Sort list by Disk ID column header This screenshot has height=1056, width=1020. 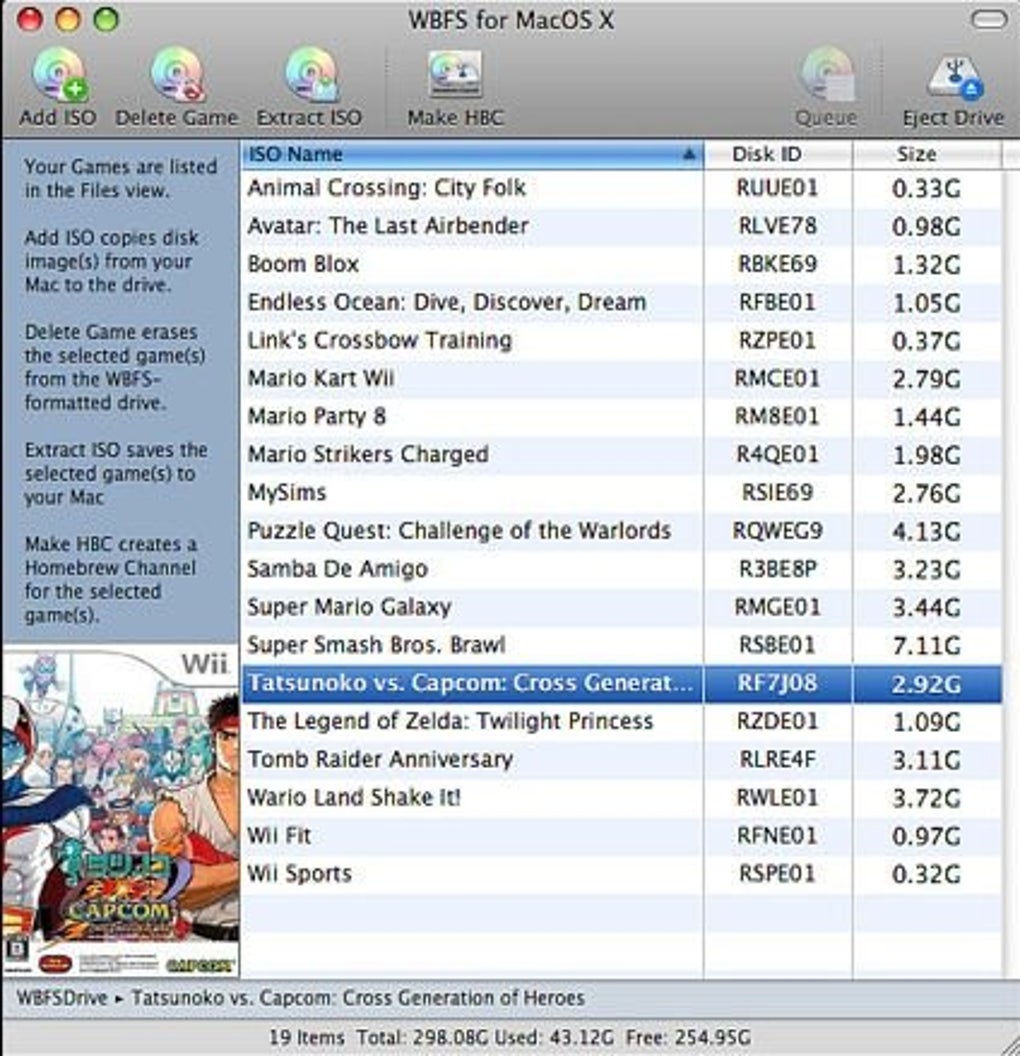[x=778, y=154]
